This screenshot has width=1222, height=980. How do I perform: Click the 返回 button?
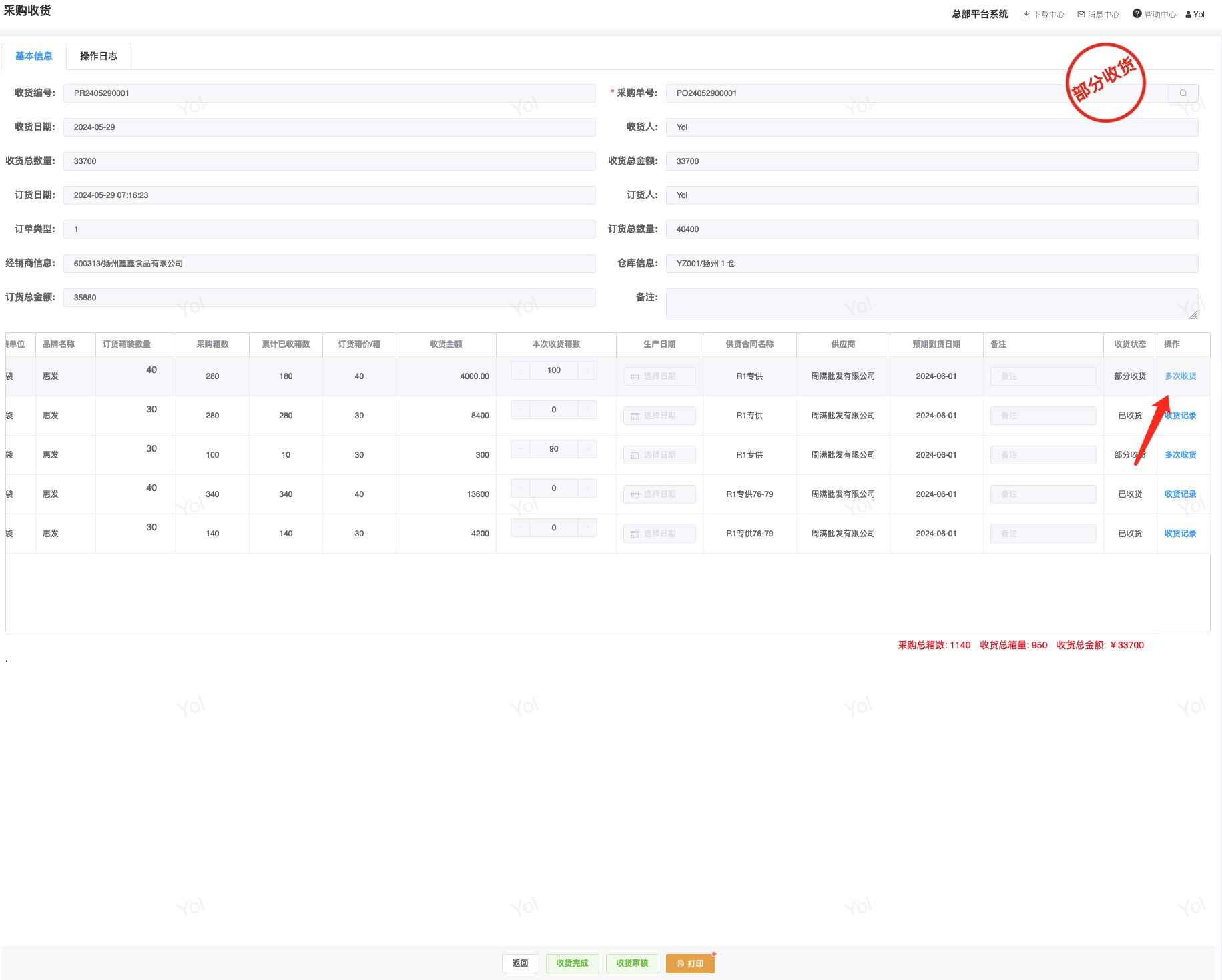point(521,963)
